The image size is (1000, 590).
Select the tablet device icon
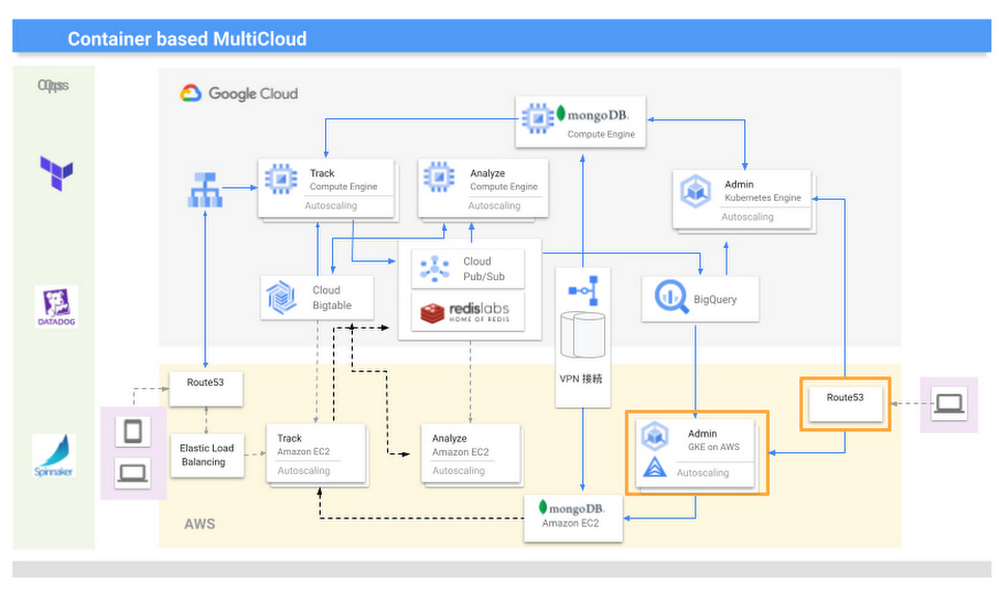(133, 432)
